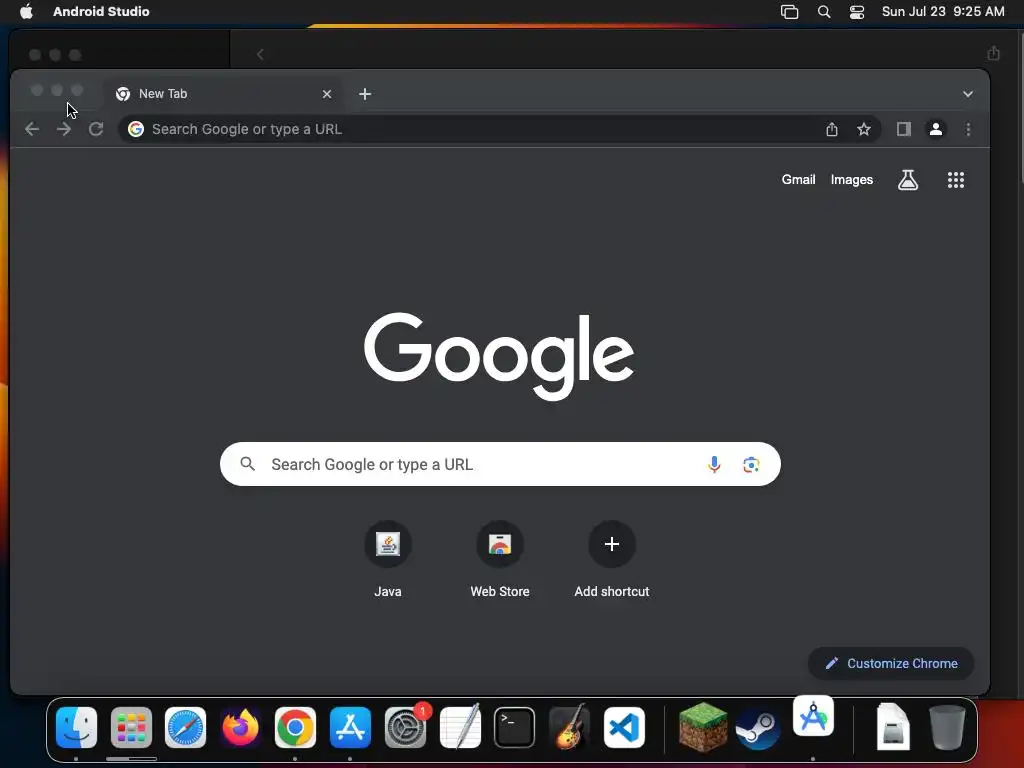
Task: Launch Visual Studio Code from dock
Action: 624,728
